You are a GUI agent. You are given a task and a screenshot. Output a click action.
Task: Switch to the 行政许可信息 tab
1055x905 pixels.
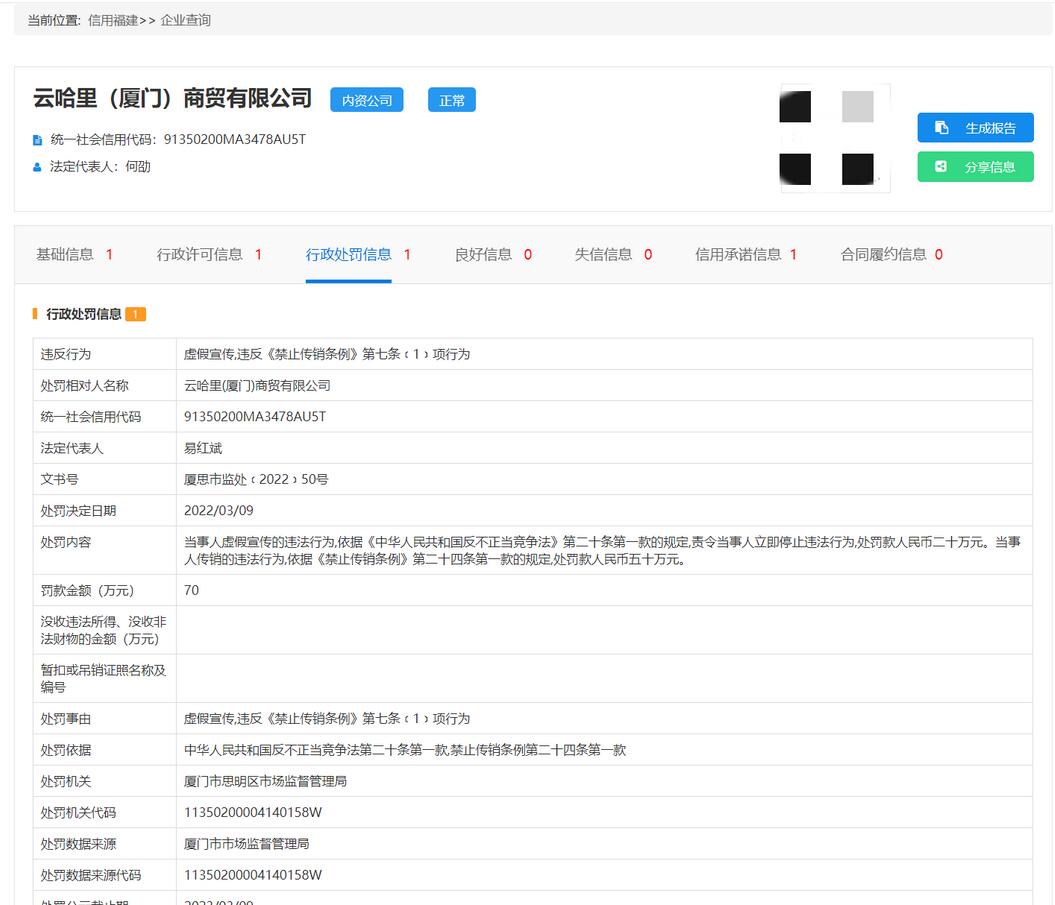(200, 255)
